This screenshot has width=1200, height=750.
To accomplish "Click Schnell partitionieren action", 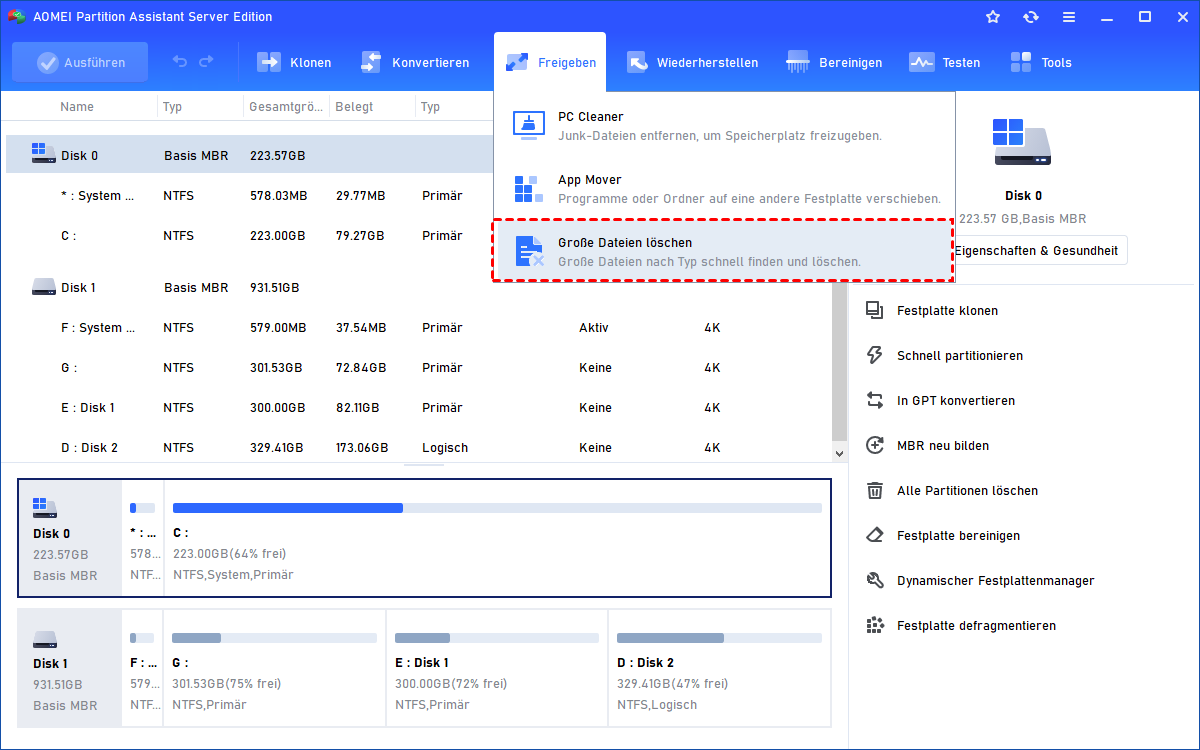I will [x=943, y=356].
